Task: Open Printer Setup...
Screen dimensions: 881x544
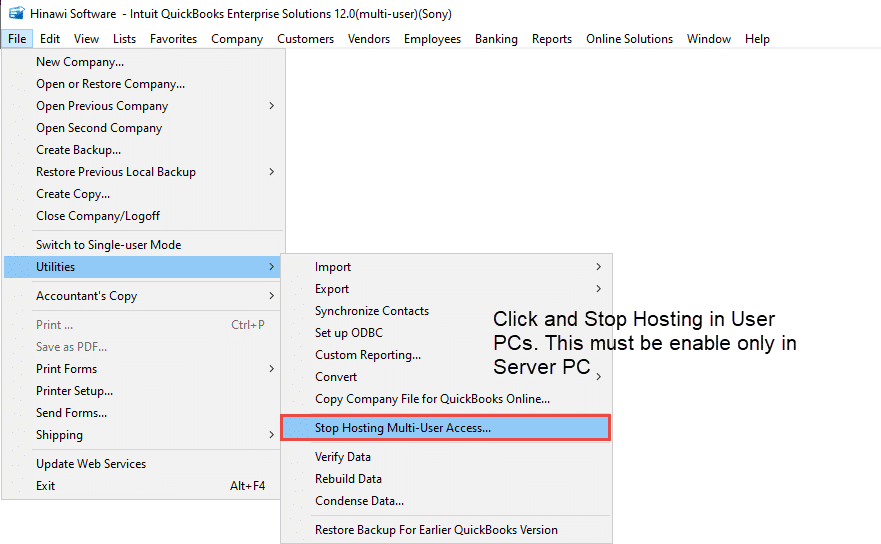Action: (x=143, y=391)
